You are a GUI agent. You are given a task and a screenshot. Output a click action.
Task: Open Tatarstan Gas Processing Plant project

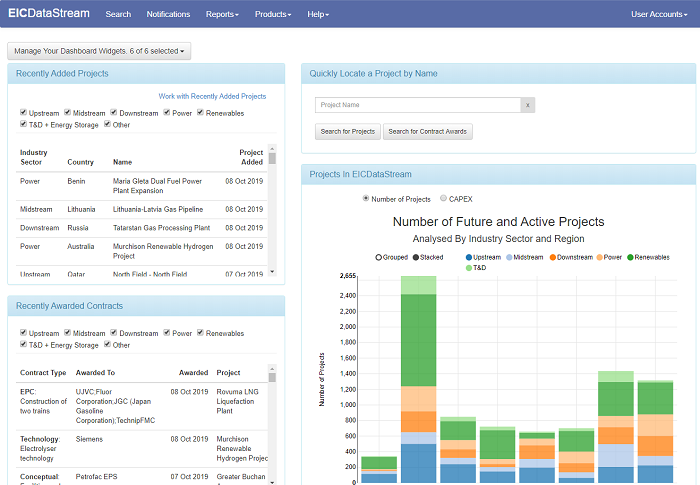[x=161, y=228]
